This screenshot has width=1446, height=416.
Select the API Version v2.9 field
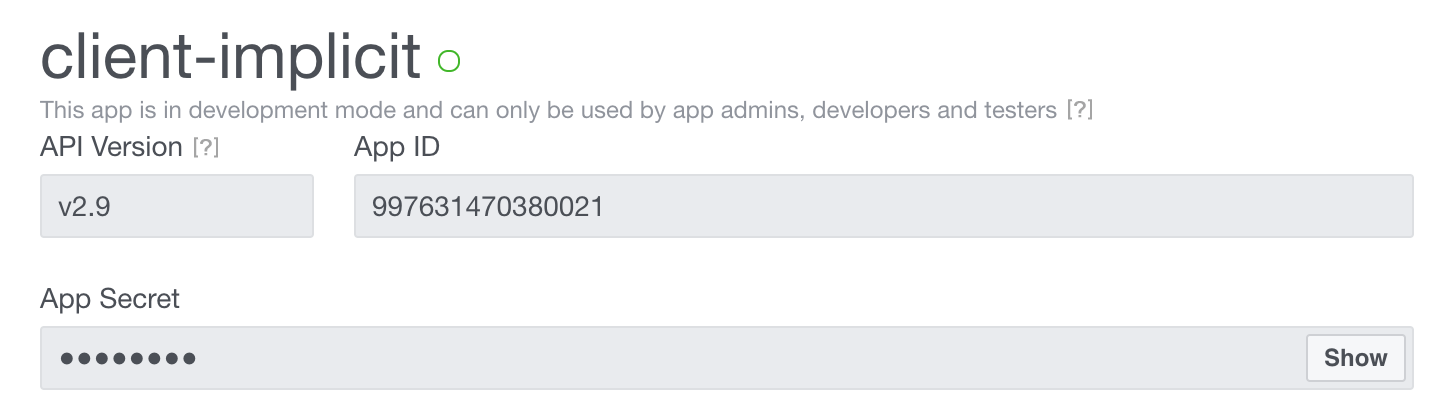pos(177,206)
